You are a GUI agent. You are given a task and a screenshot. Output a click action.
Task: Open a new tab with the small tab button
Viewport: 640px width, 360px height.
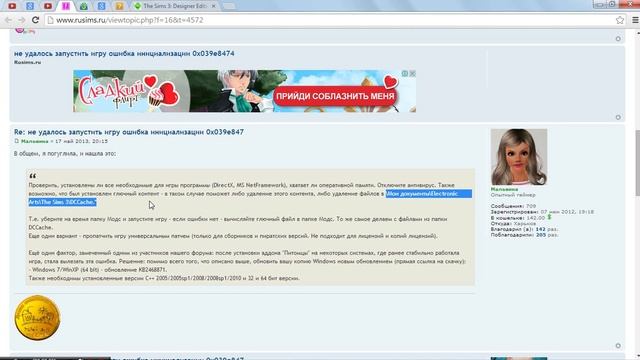pos(229,6)
